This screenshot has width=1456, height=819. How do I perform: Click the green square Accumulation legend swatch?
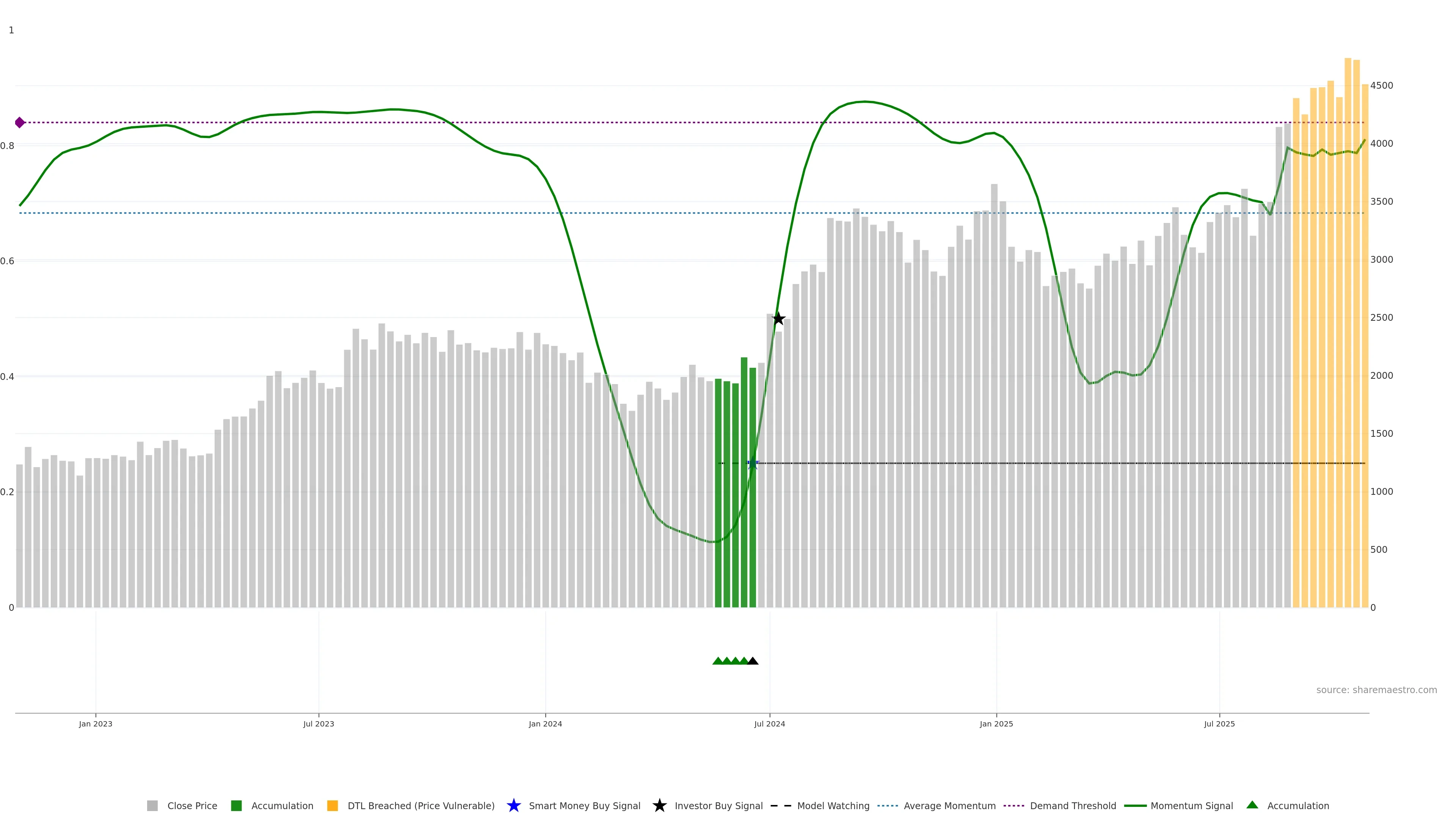236,805
